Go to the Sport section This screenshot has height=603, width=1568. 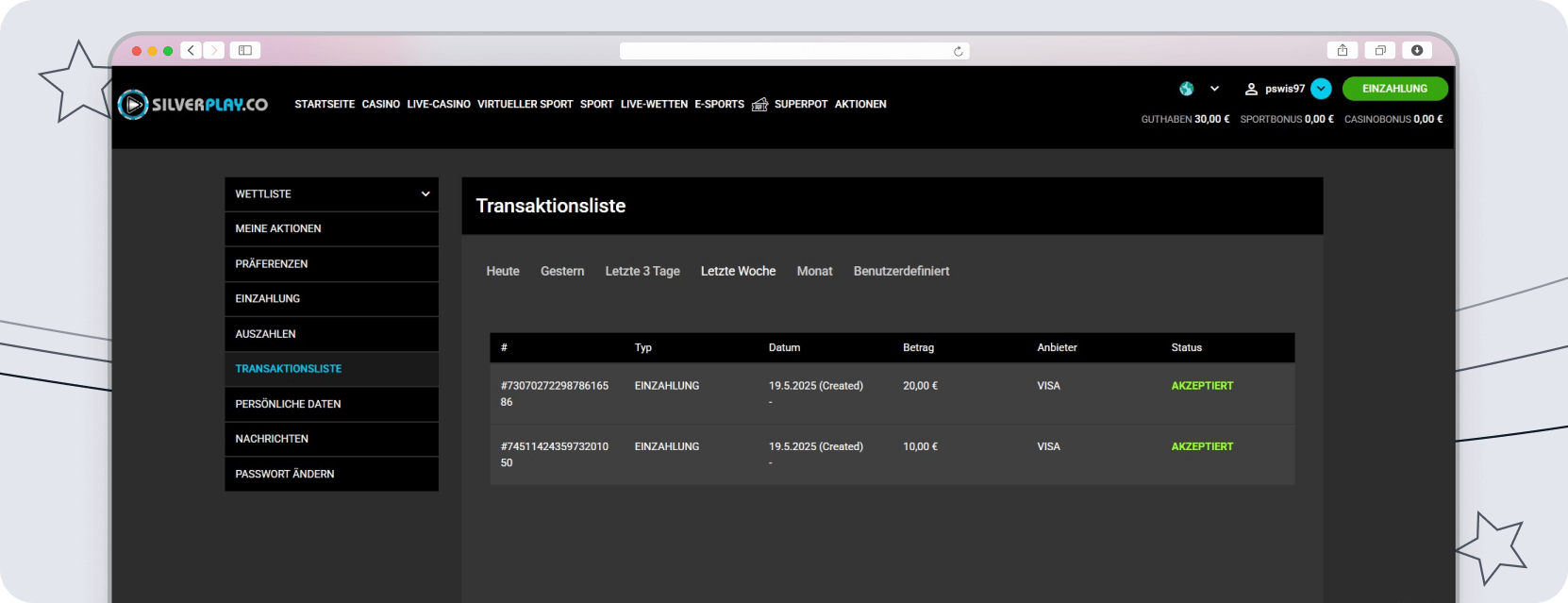tap(596, 105)
